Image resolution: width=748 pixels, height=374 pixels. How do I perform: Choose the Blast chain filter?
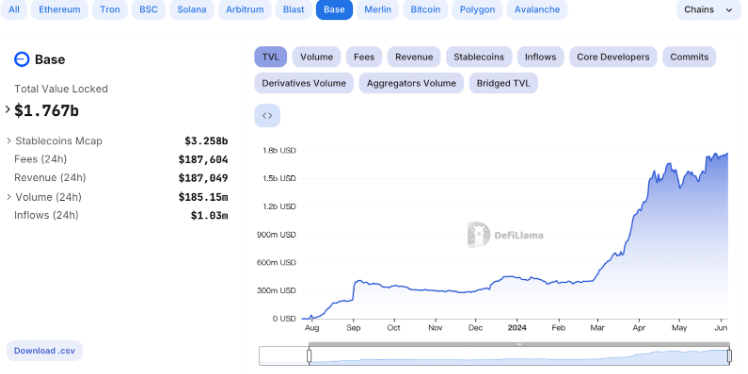pyautogui.click(x=293, y=10)
